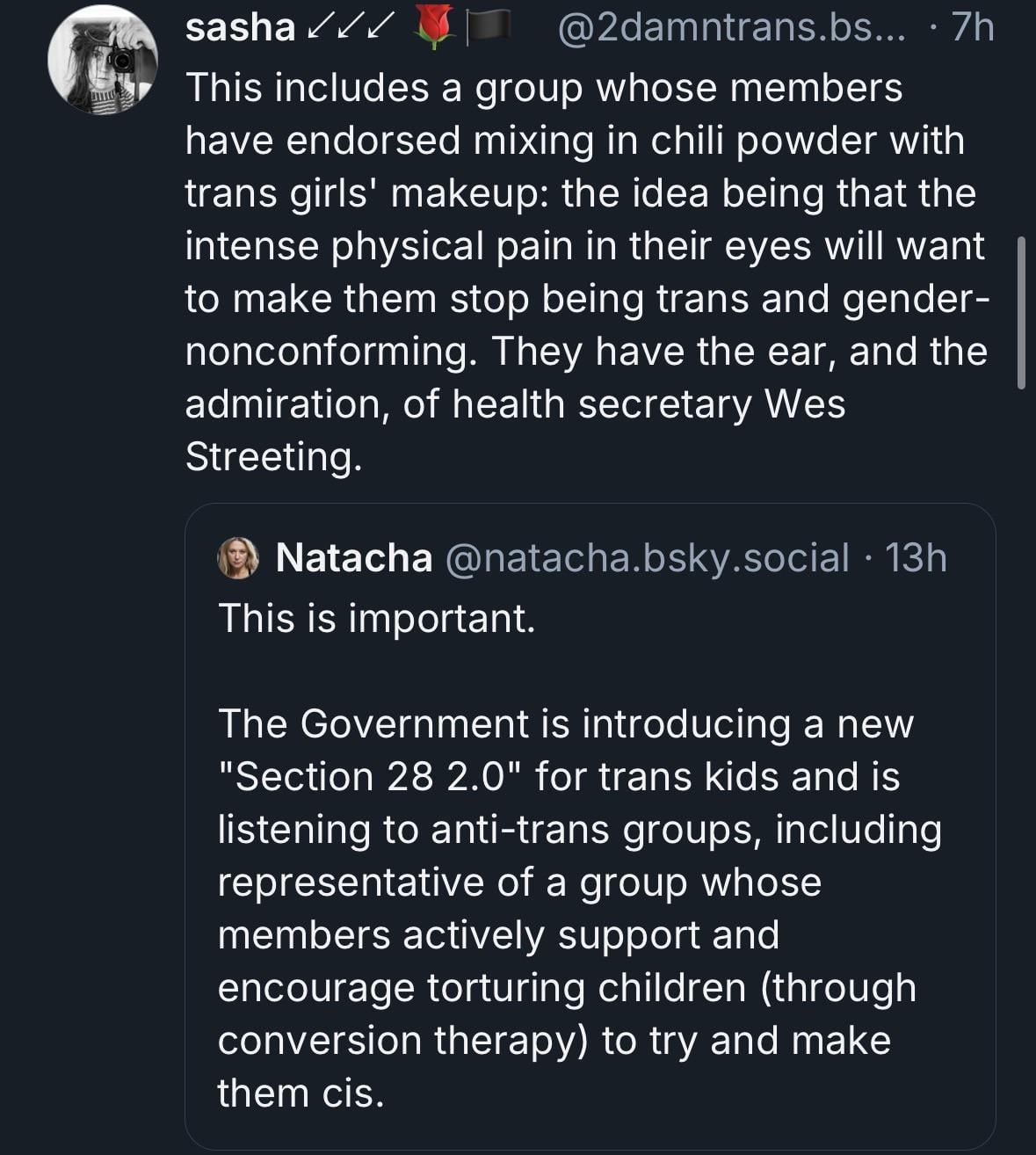This screenshot has height=1155, width=1036.
Task: Click the 13h quoted post timestamp
Action: [916, 558]
